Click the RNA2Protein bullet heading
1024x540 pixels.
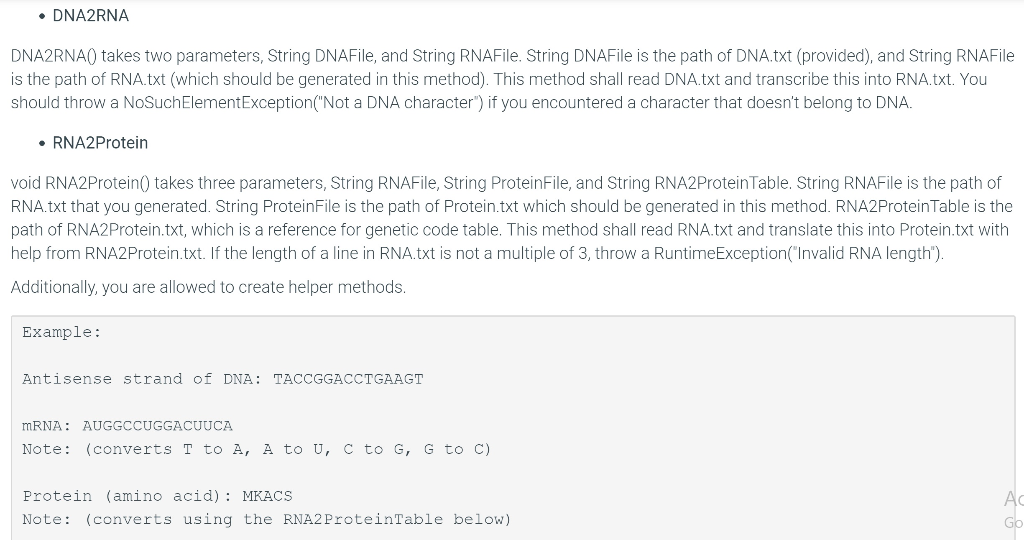[x=100, y=143]
